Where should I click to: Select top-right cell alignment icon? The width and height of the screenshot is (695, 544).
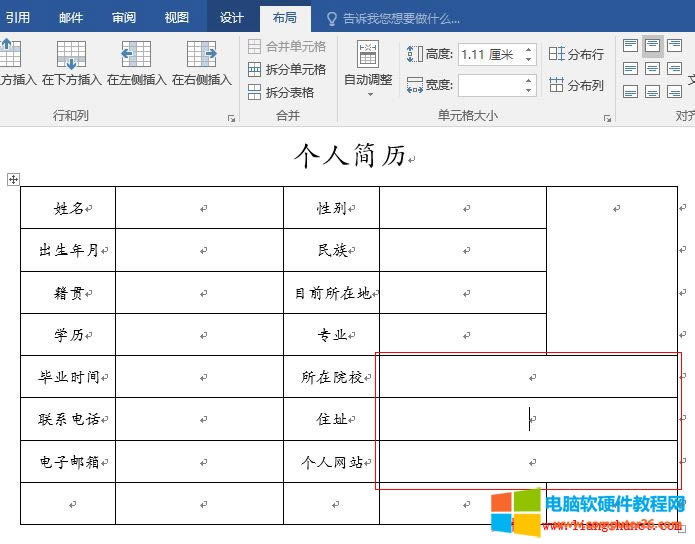674,45
